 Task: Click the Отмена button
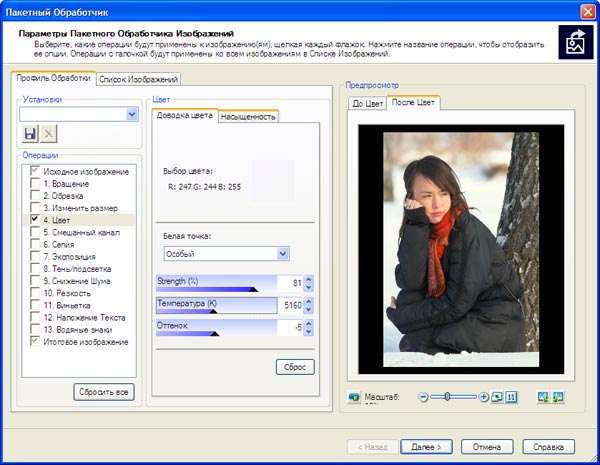click(x=487, y=447)
